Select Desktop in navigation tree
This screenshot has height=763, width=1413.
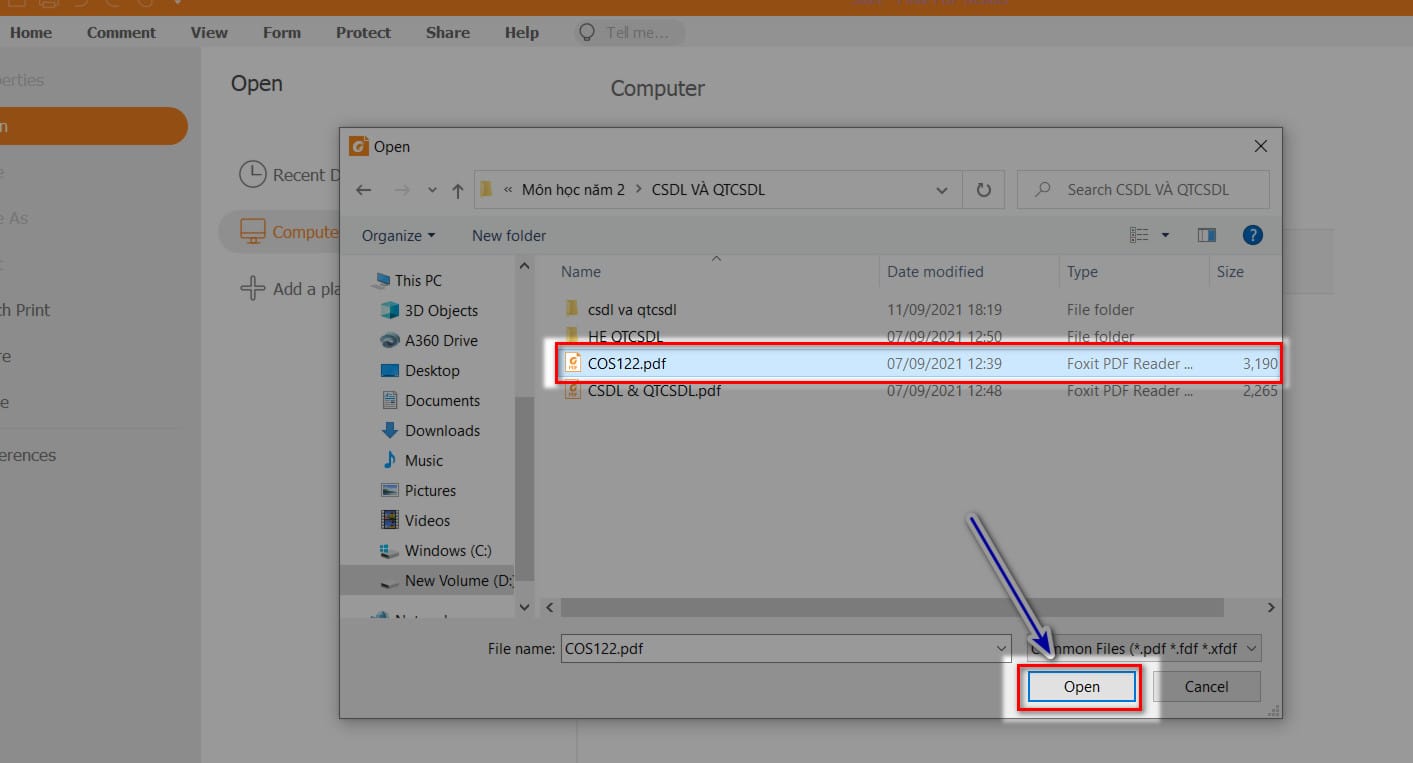(x=432, y=370)
